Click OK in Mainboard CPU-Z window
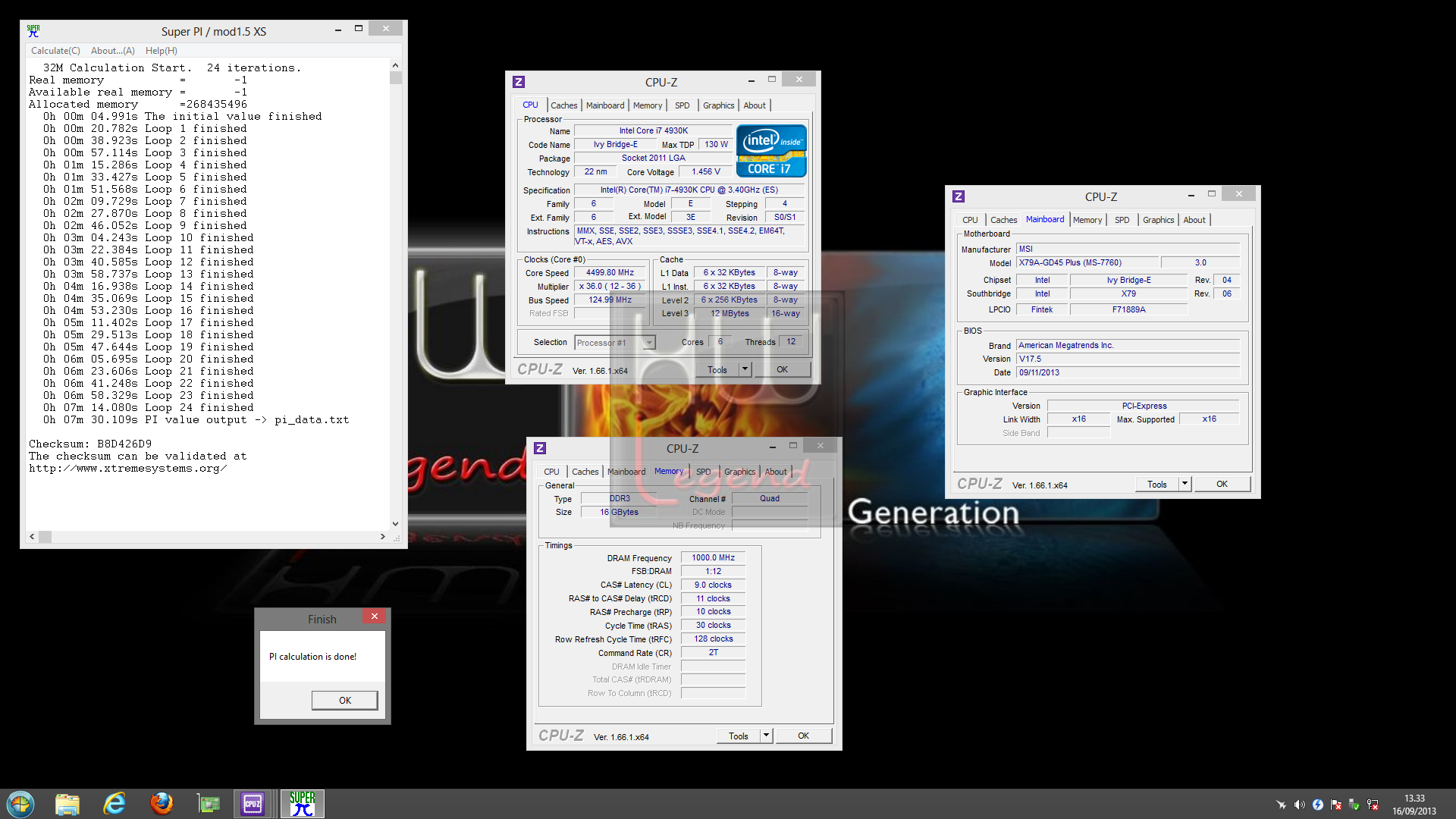The width and height of the screenshot is (1456, 819). 1222,484
